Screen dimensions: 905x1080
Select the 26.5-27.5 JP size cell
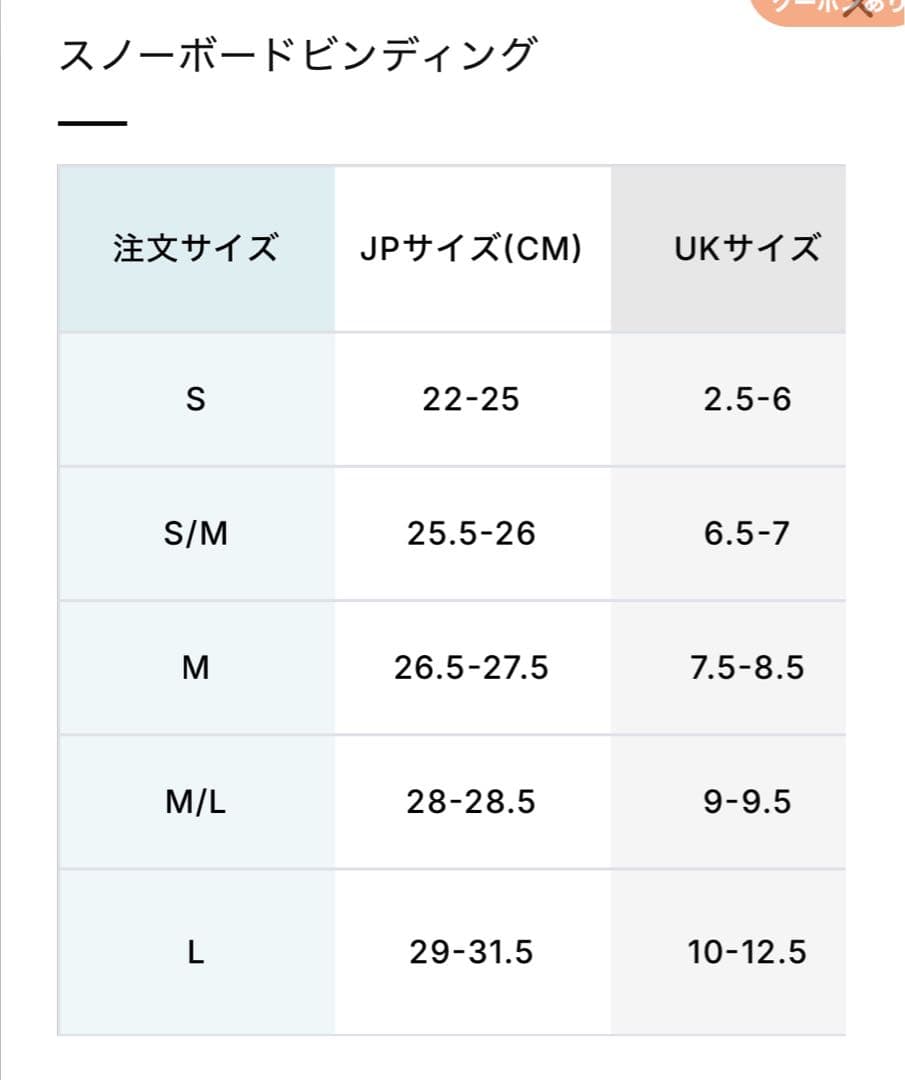[x=471, y=668]
